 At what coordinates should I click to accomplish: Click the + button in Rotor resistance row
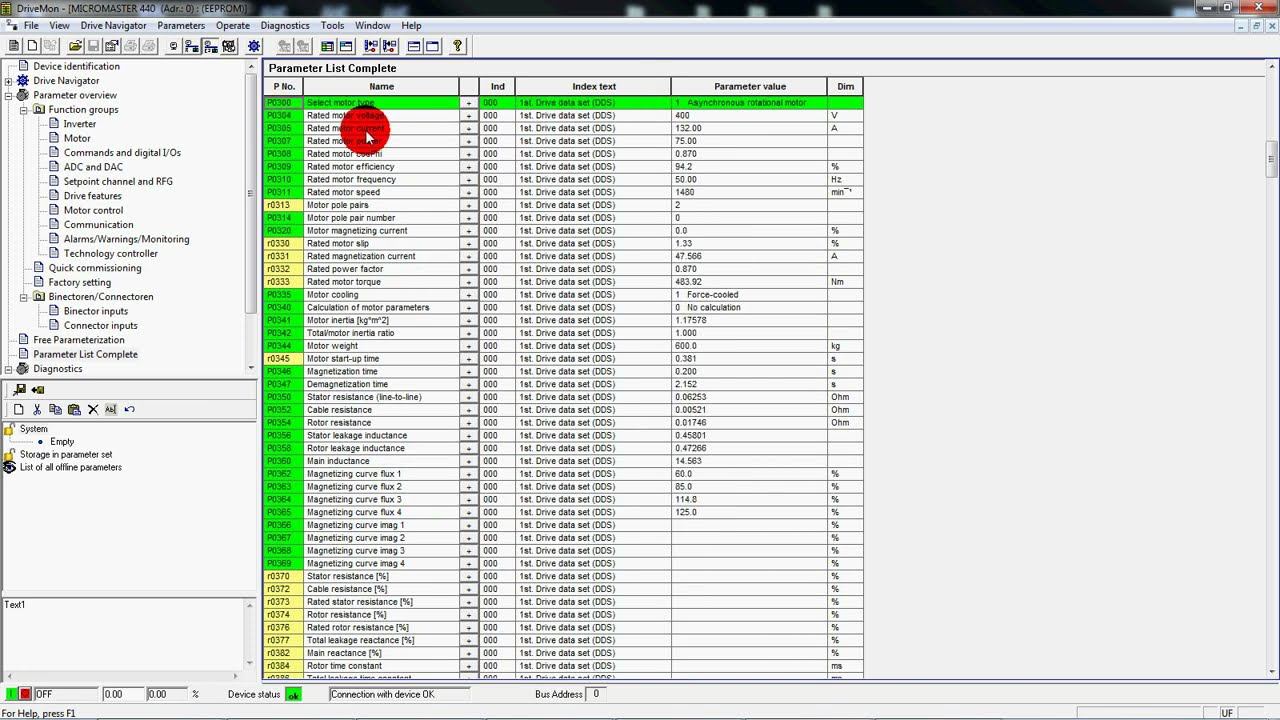click(x=468, y=423)
